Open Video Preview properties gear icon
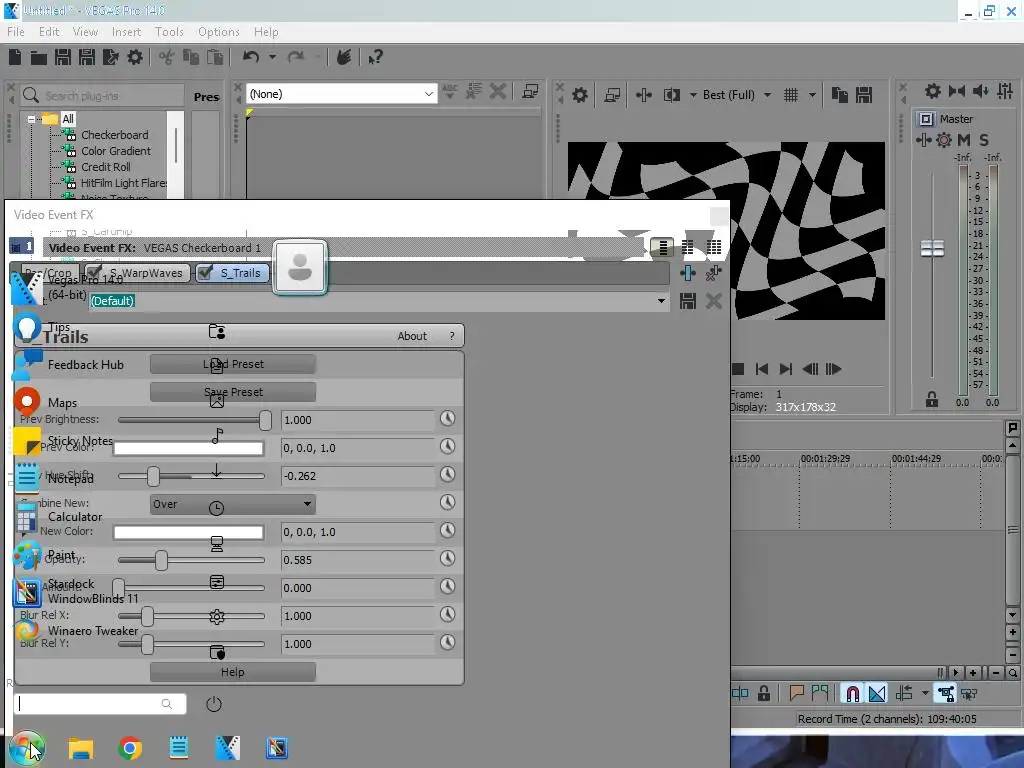The width and height of the screenshot is (1024, 768). [x=580, y=95]
